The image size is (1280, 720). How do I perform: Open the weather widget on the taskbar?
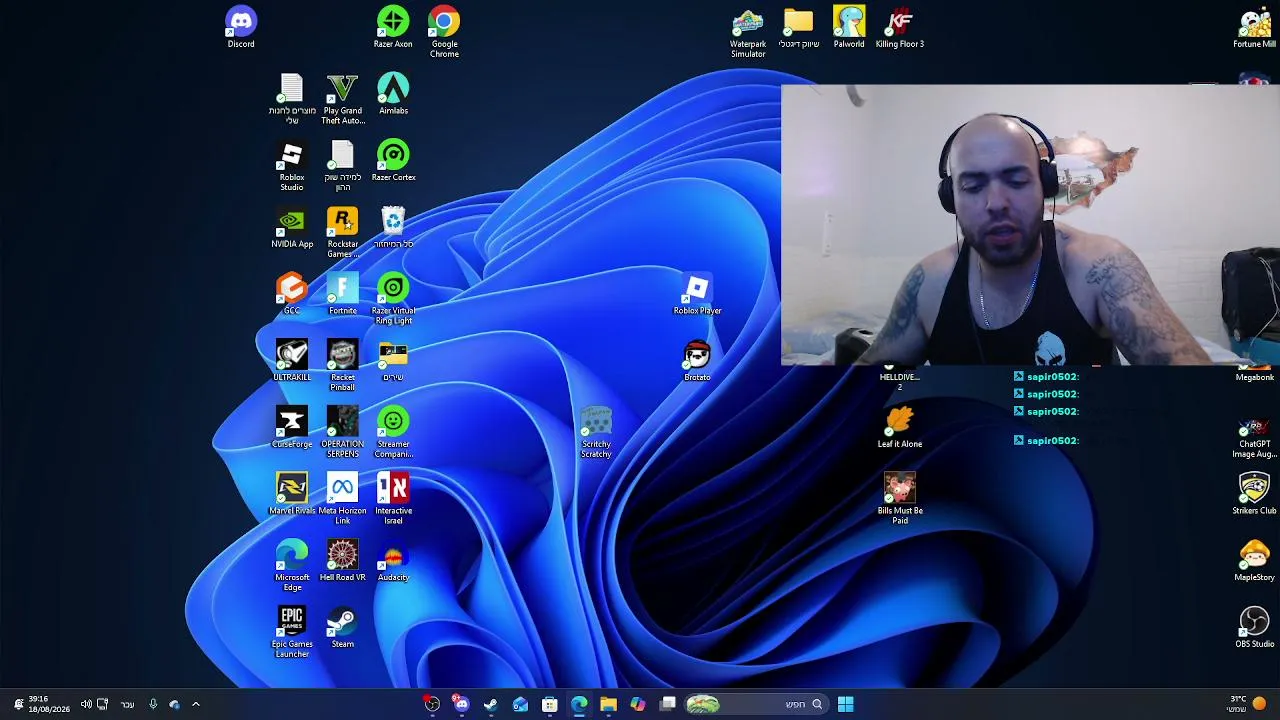tap(1247, 704)
